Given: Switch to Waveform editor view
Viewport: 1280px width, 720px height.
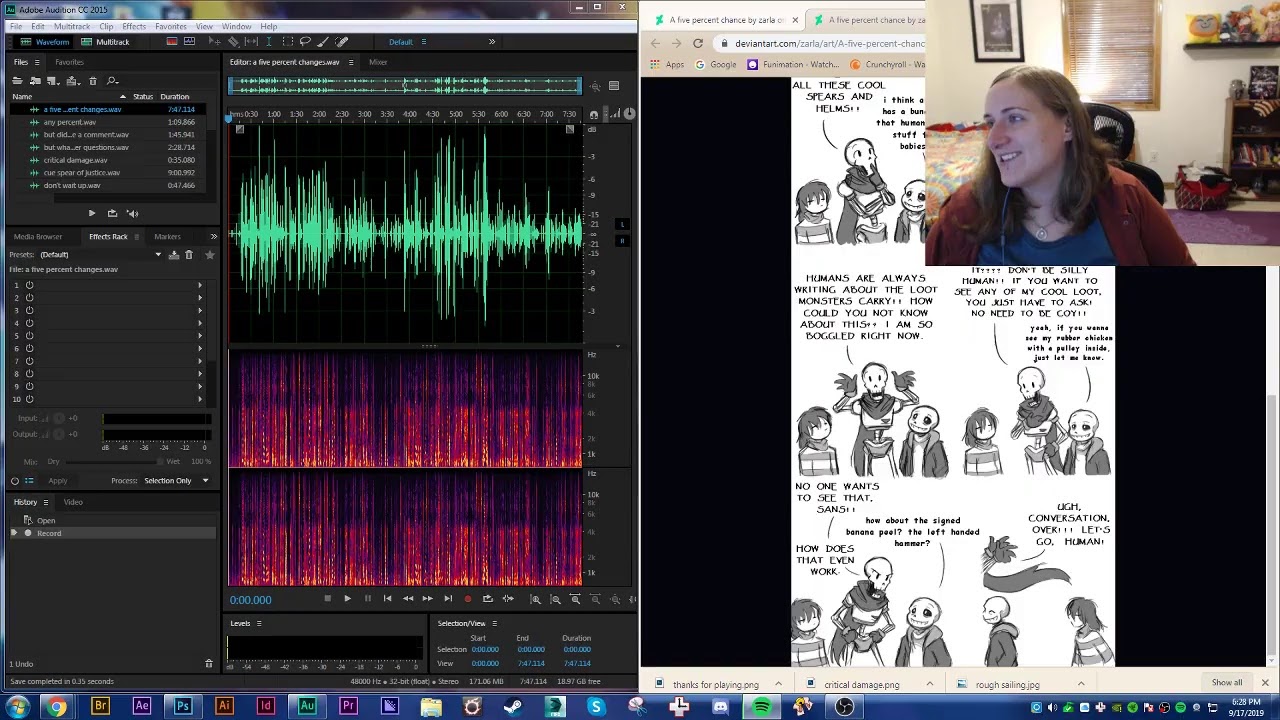Looking at the screenshot, I should pos(46,42).
